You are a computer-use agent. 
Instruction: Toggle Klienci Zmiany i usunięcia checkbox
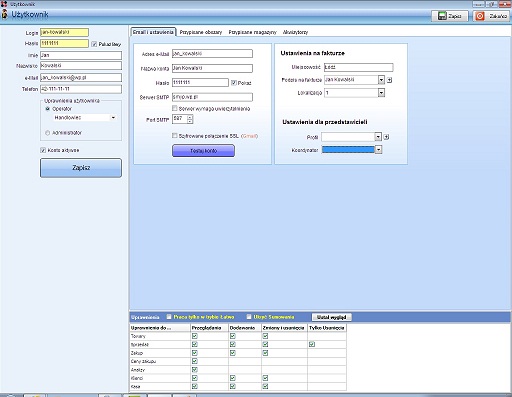point(265,378)
